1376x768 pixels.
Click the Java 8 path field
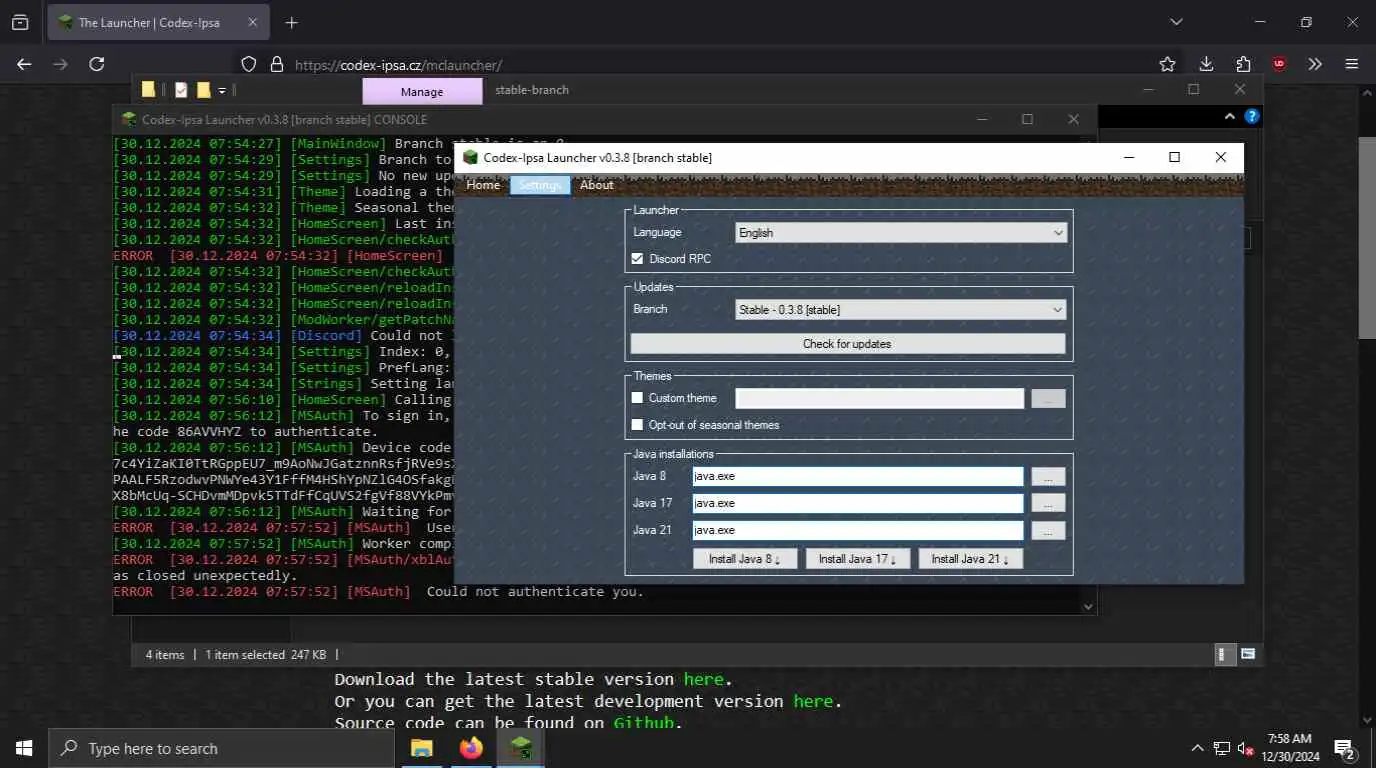coord(858,476)
